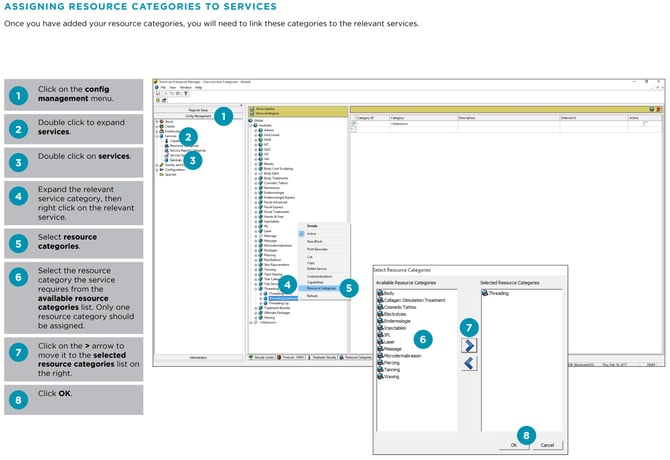The width and height of the screenshot is (670, 460).
Task: Click the filter funnel toolbar icon
Action: 186,94
